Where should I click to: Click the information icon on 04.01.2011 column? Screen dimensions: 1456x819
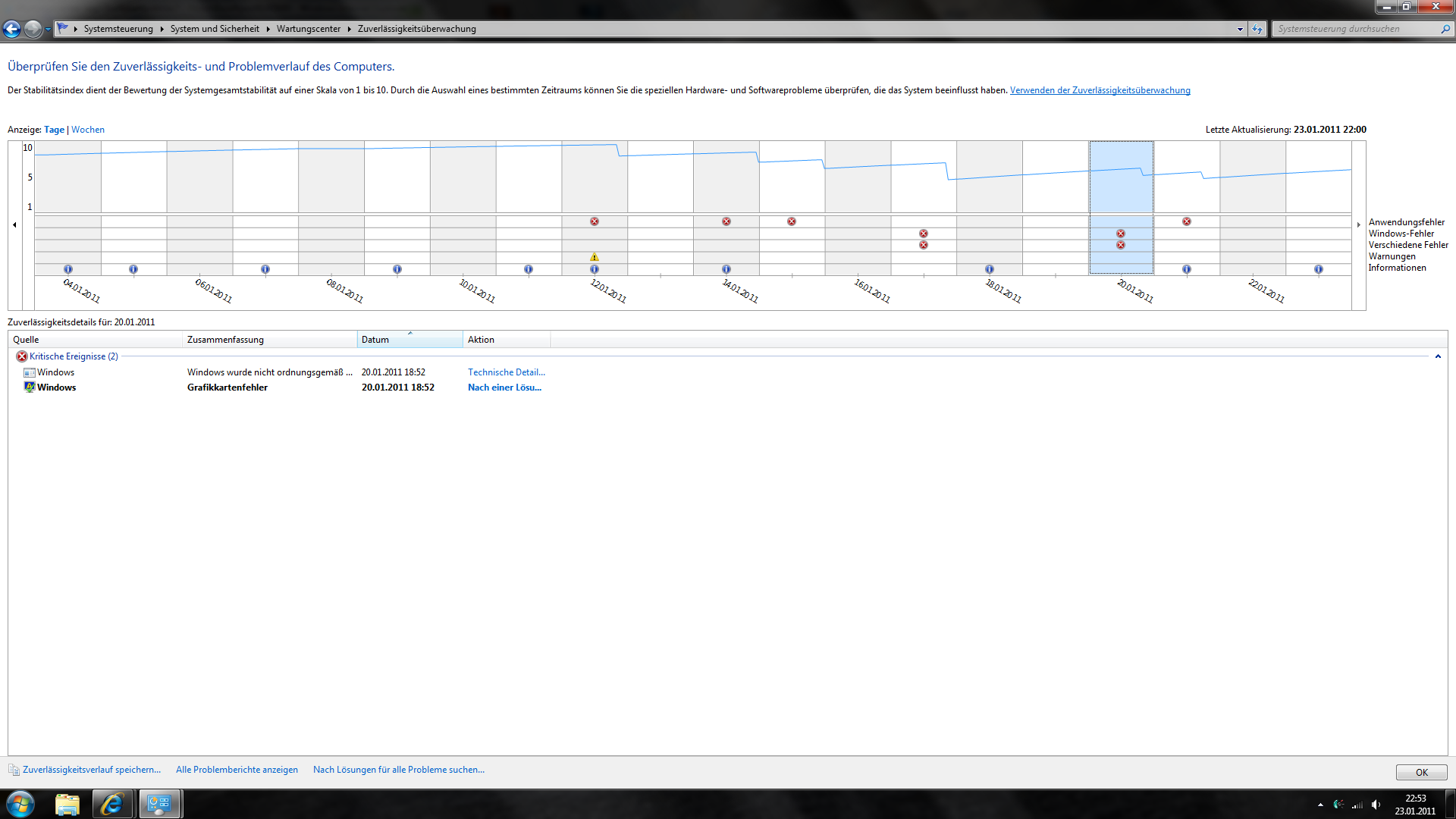click(68, 269)
